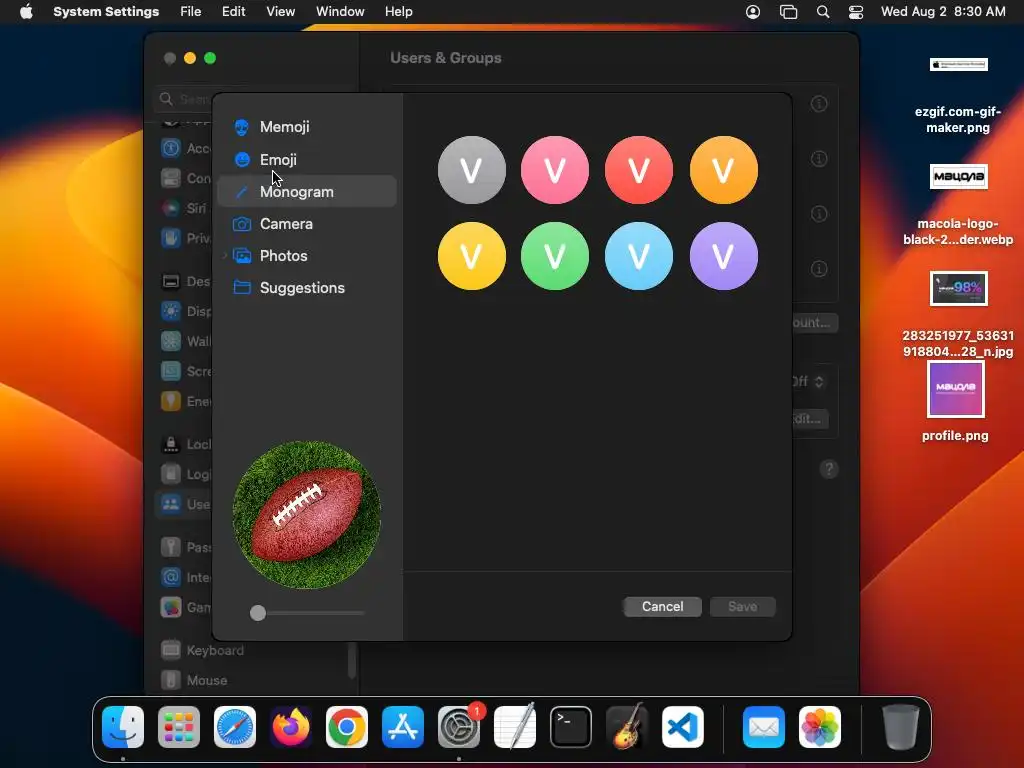Click the help question mark button
The width and height of the screenshot is (1024, 768).
[829, 468]
